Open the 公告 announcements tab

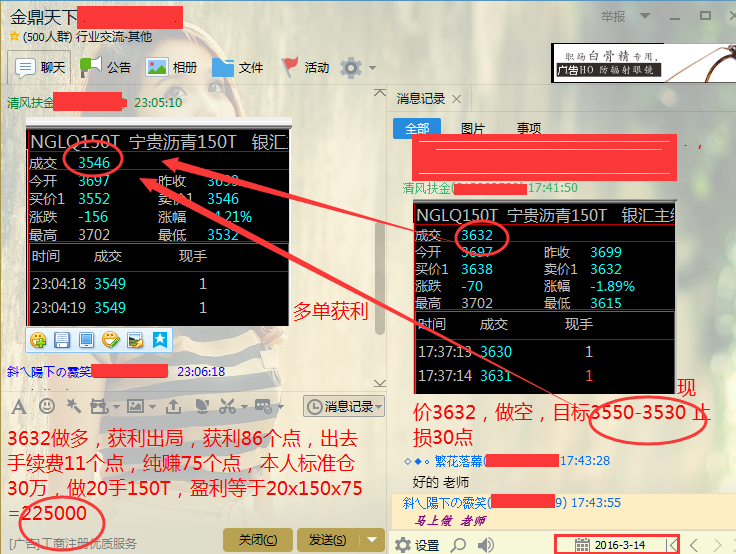point(105,68)
